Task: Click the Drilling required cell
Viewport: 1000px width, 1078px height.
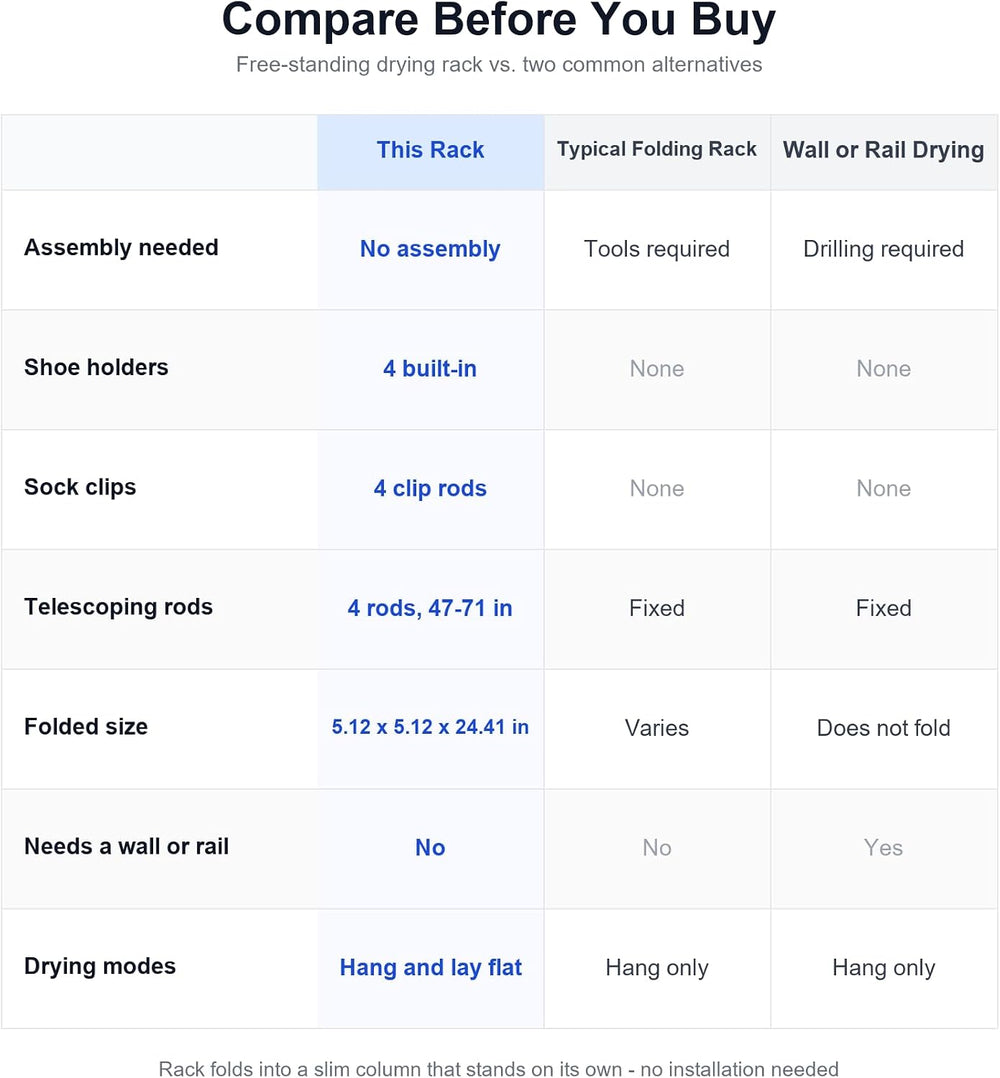Action: [883, 249]
